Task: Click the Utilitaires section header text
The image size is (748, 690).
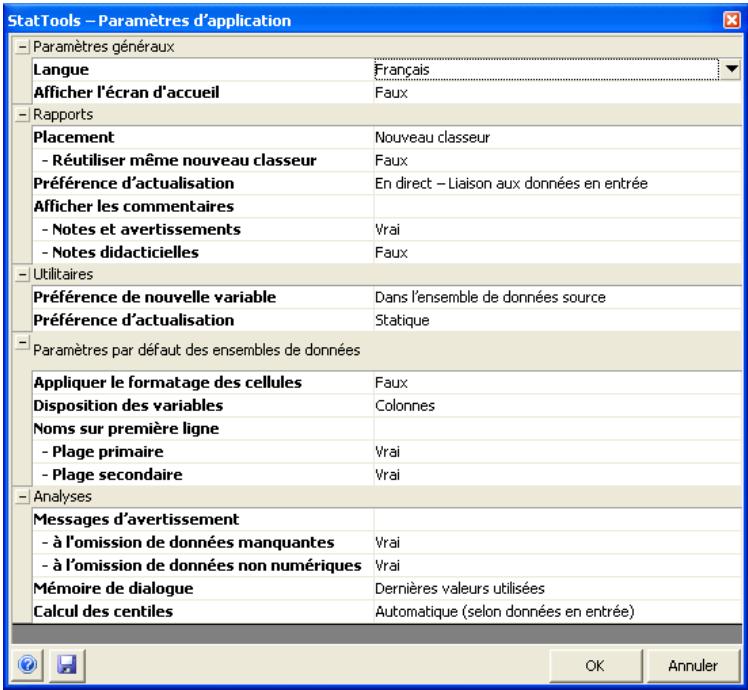Action: (63, 274)
